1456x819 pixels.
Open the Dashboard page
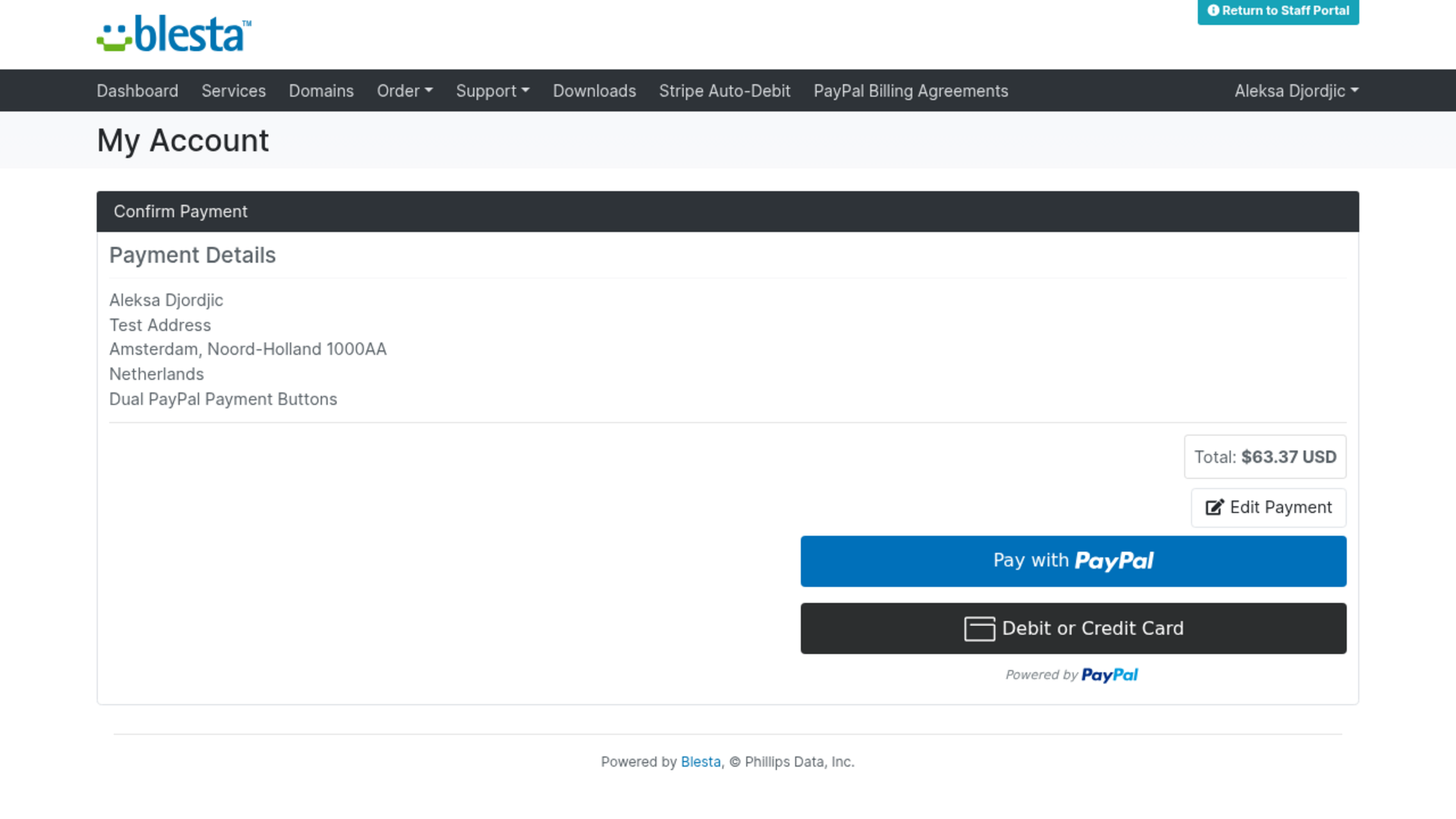coord(137,91)
